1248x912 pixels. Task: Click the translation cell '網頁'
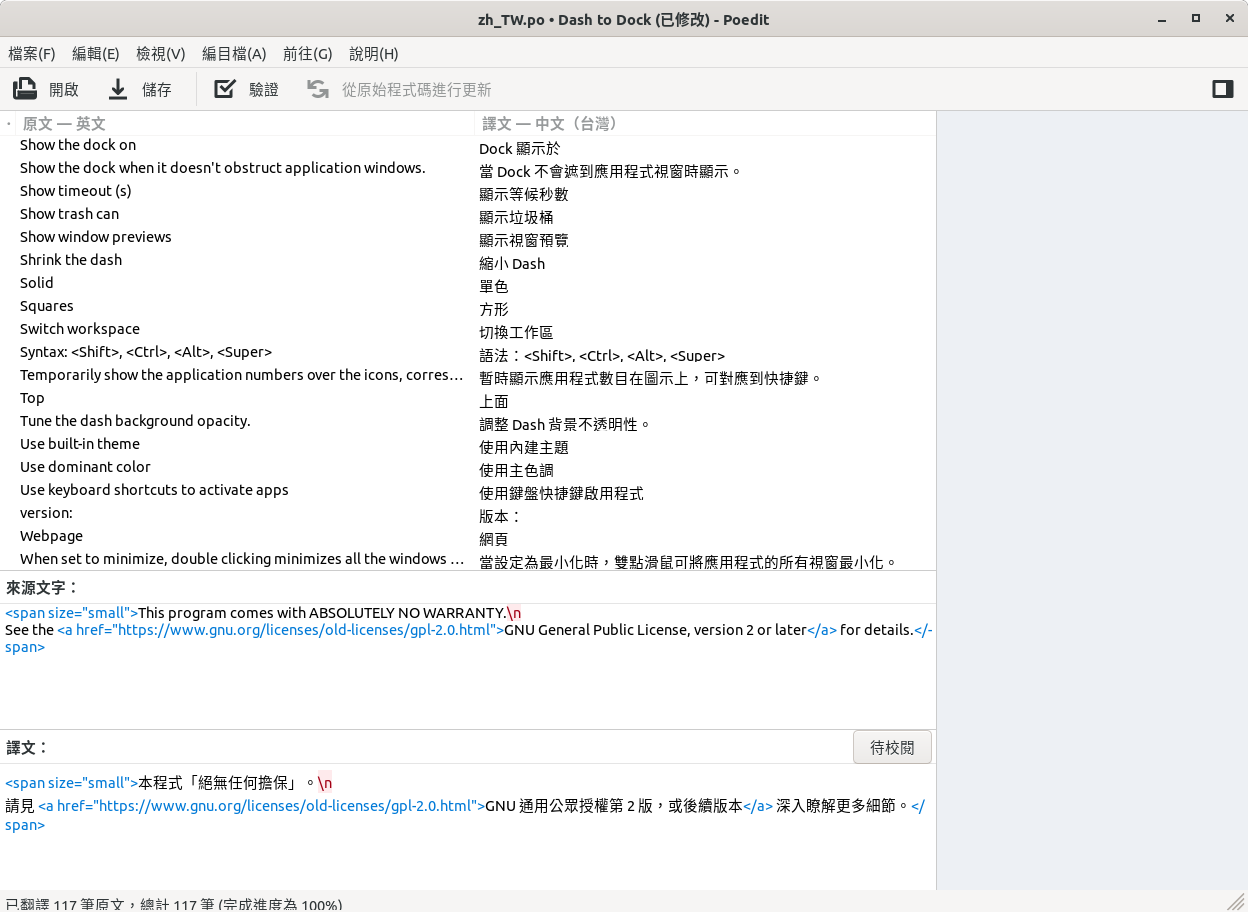pos(494,539)
